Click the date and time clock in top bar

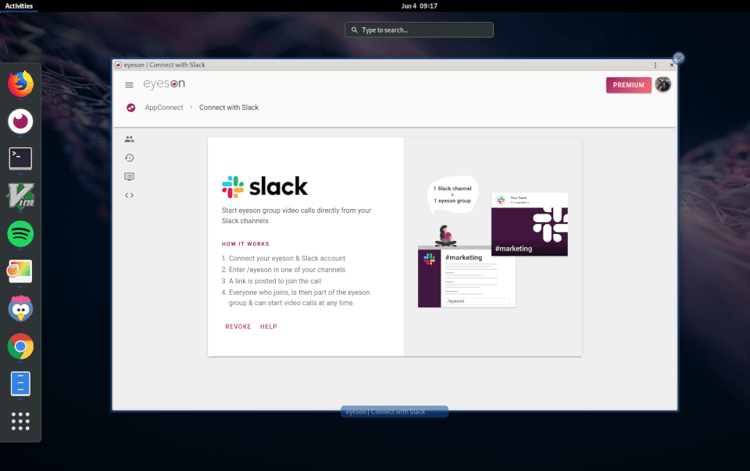click(419, 6)
